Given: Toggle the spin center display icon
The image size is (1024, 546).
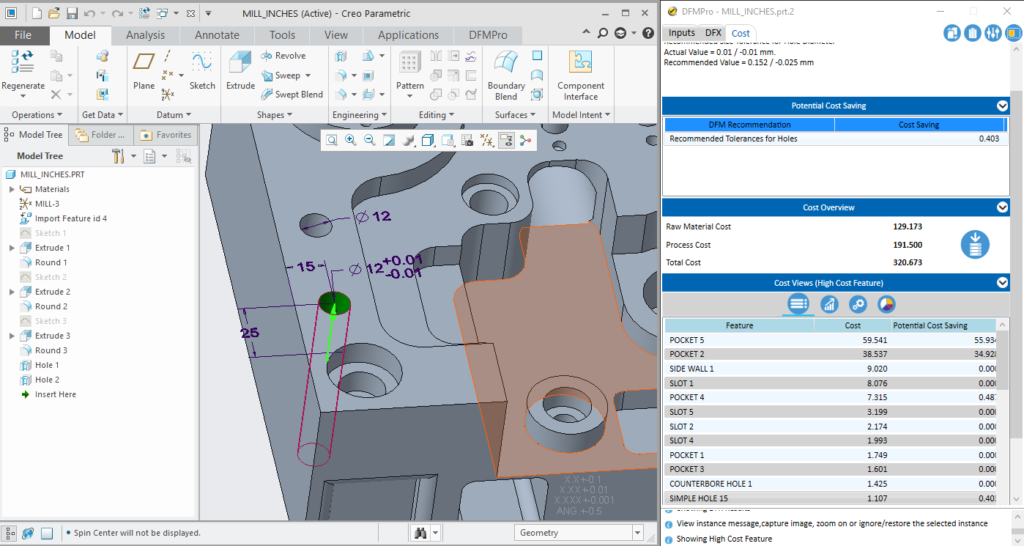Looking at the screenshot, I should tap(525, 140).
